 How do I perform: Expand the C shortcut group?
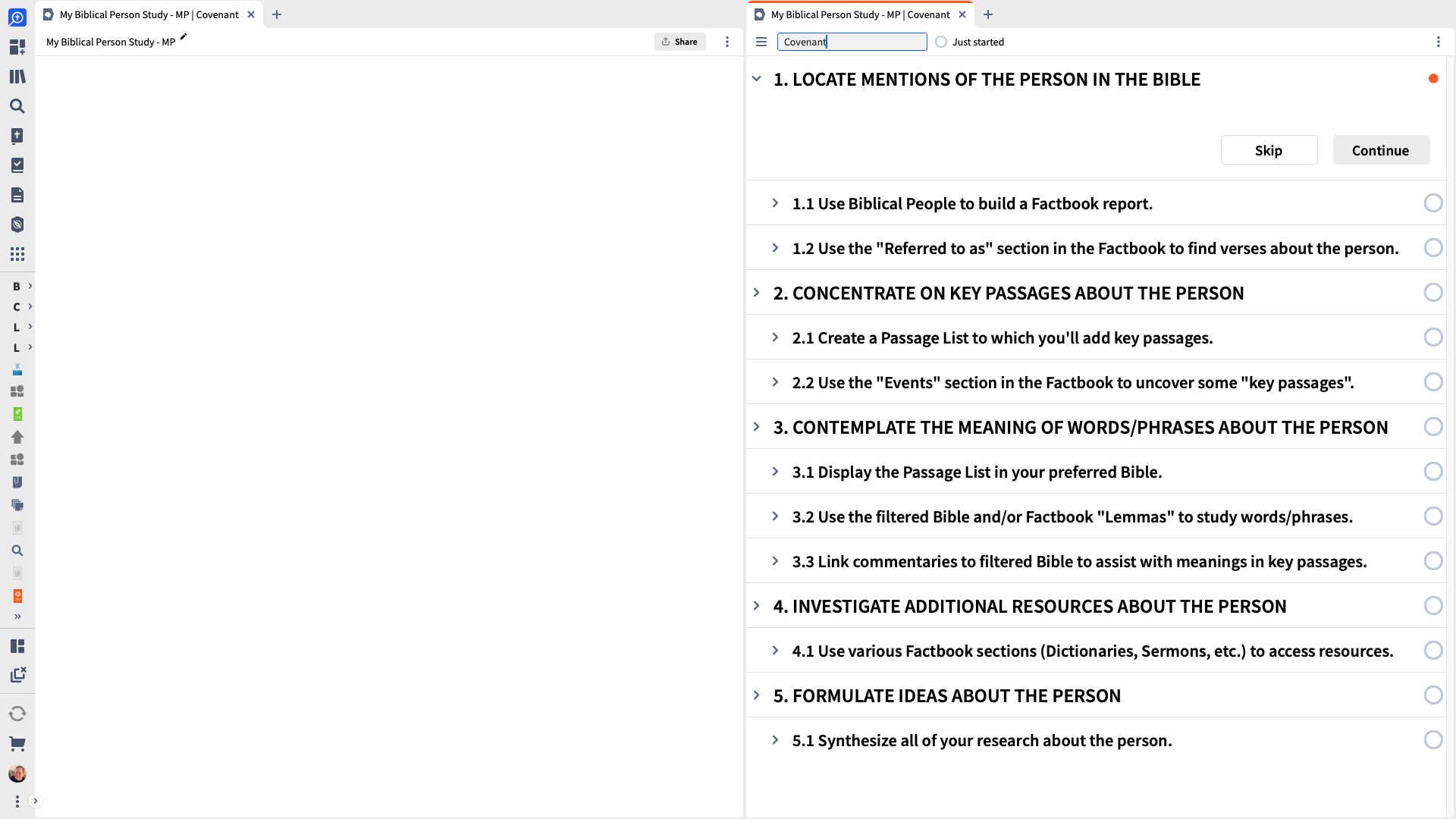point(30,306)
